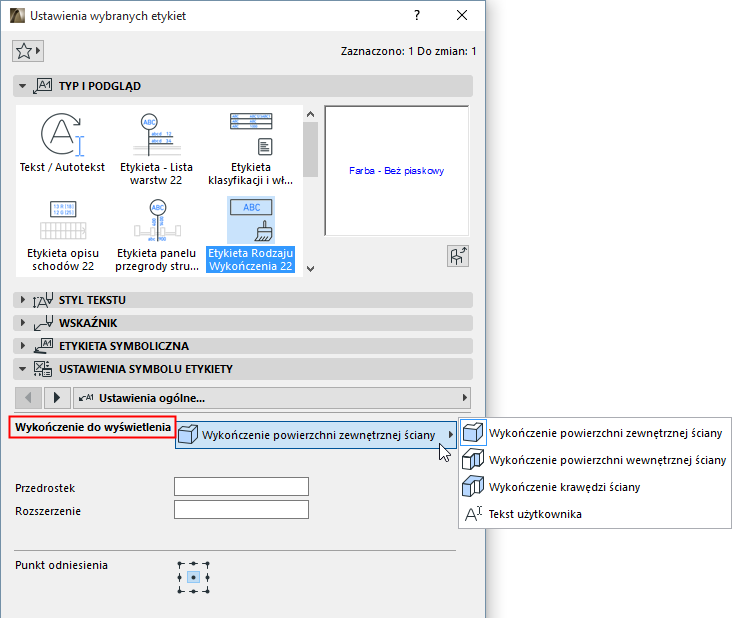Go to previous settings page arrow
The image size is (733, 618).
click(x=28, y=398)
